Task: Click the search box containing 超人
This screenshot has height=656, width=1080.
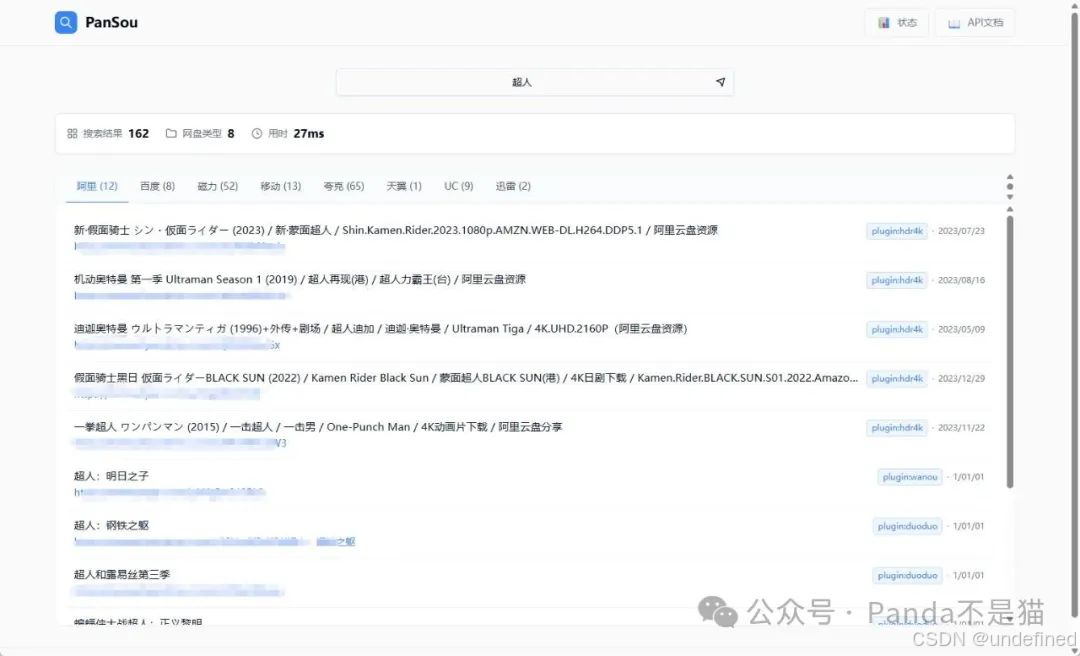Action: pyautogui.click(x=534, y=82)
